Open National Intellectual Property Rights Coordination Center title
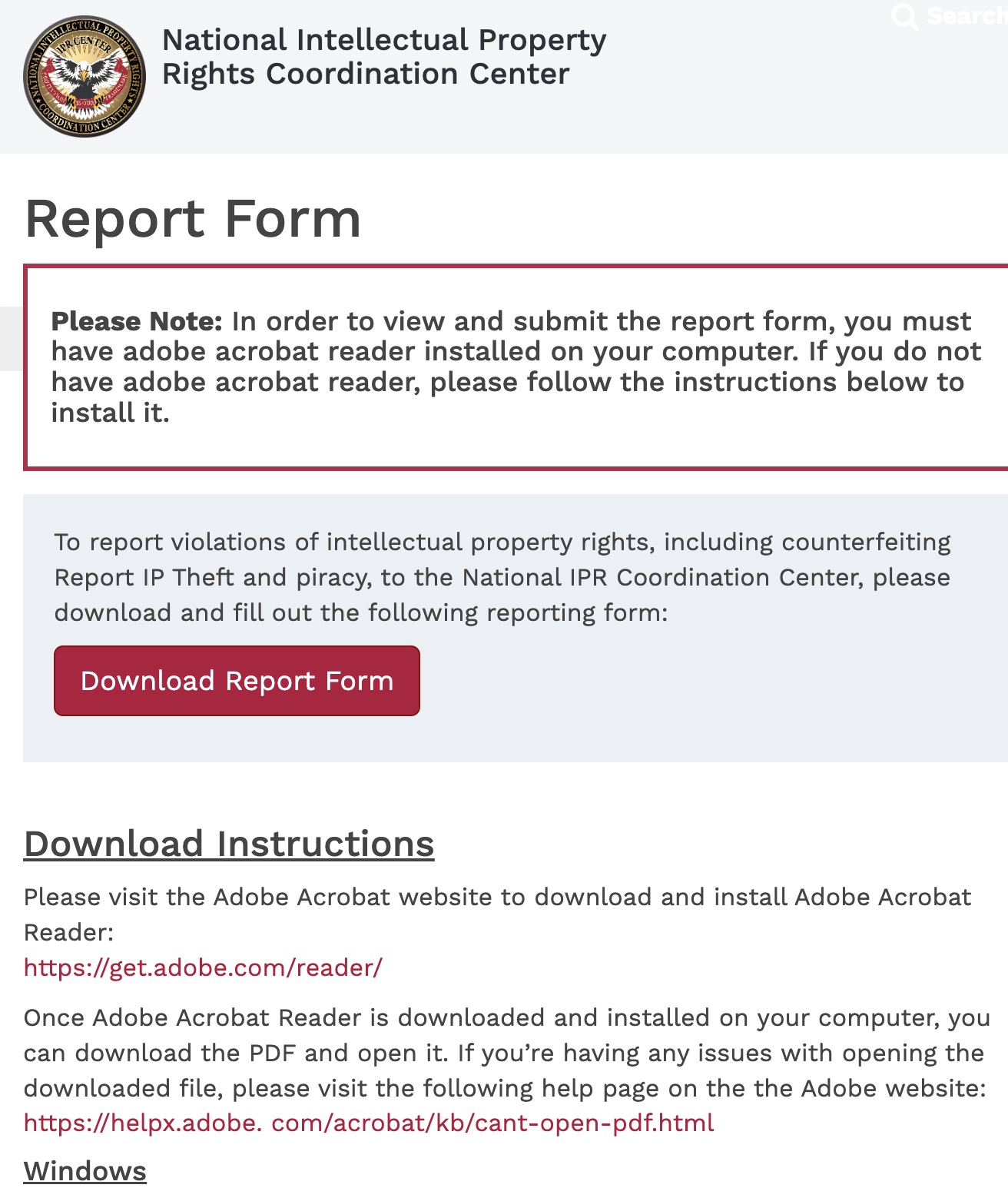The height and width of the screenshot is (1188, 1008). 383,57
